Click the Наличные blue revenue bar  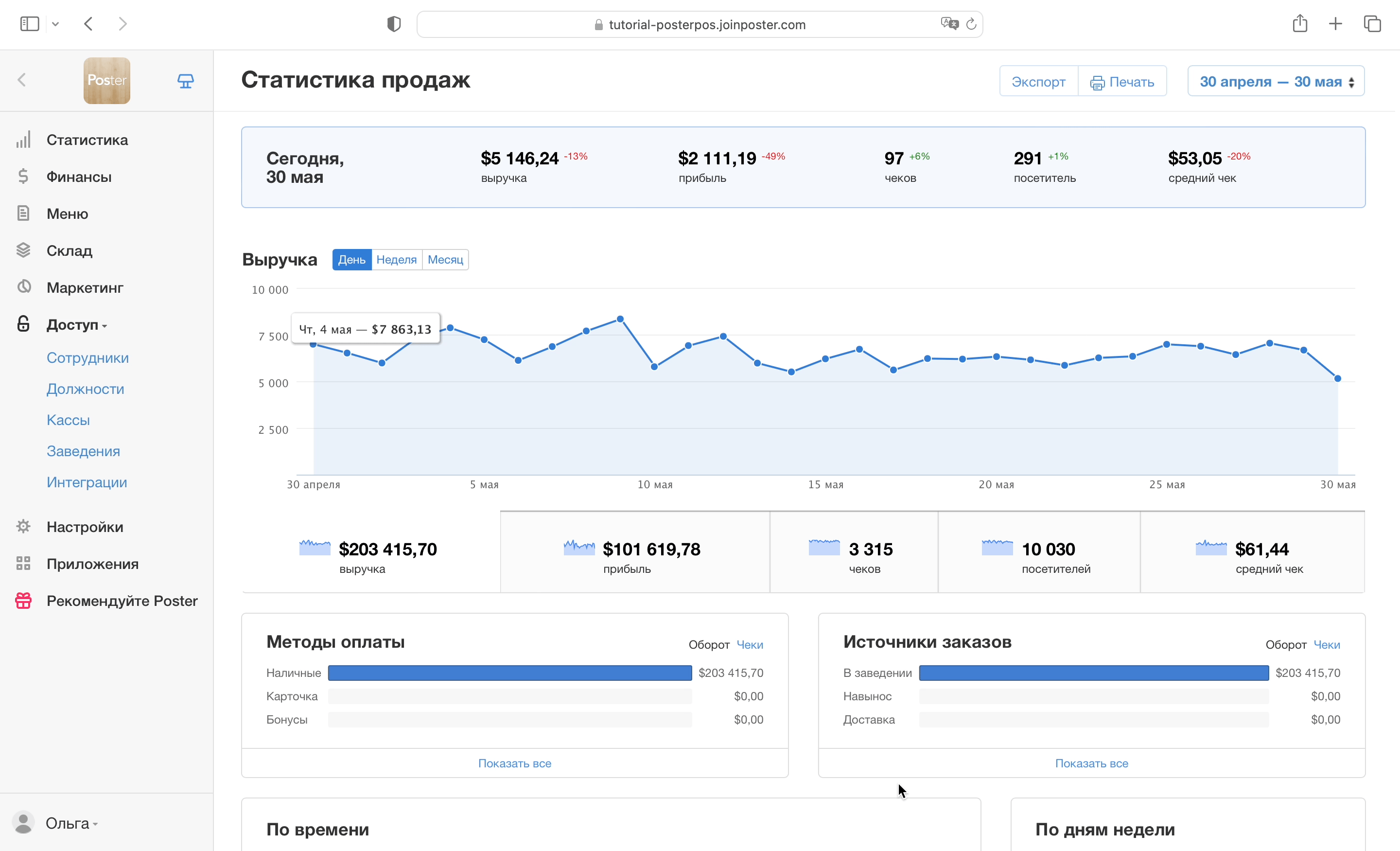point(509,673)
